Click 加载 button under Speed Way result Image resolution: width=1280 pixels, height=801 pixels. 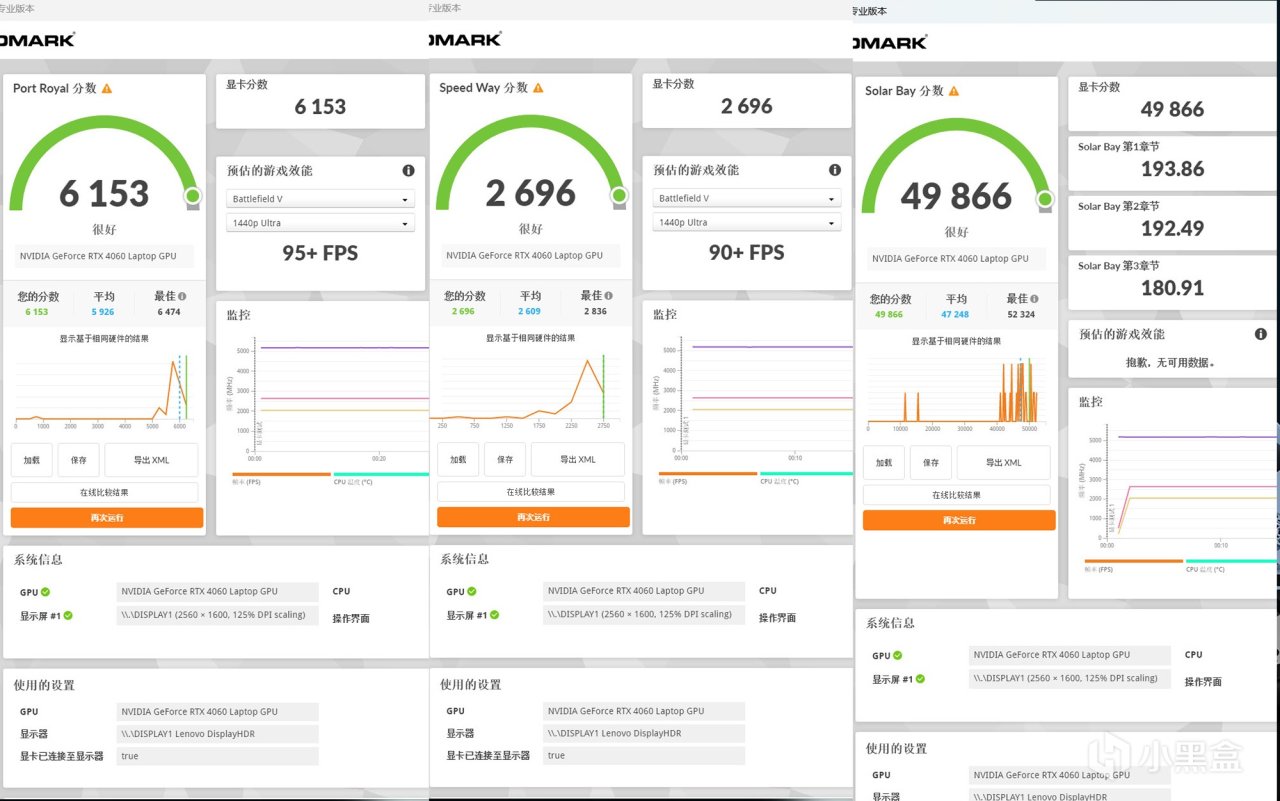click(x=458, y=459)
